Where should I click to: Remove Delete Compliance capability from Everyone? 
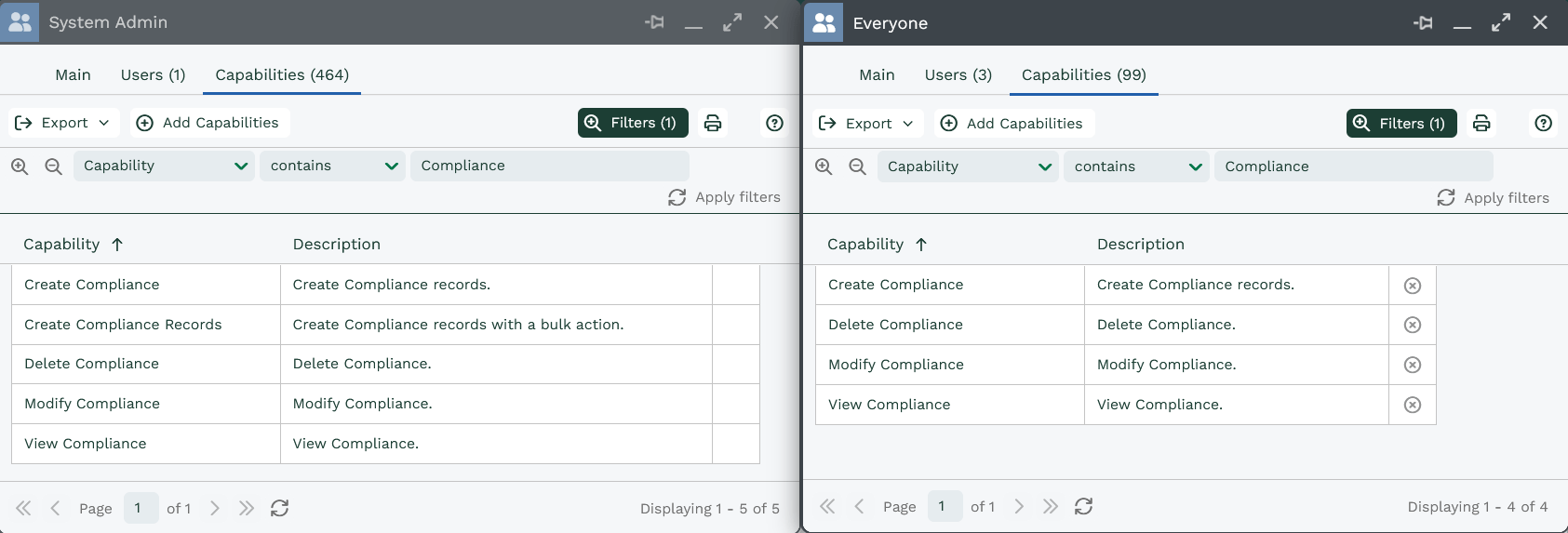click(x=1412, y=325)
